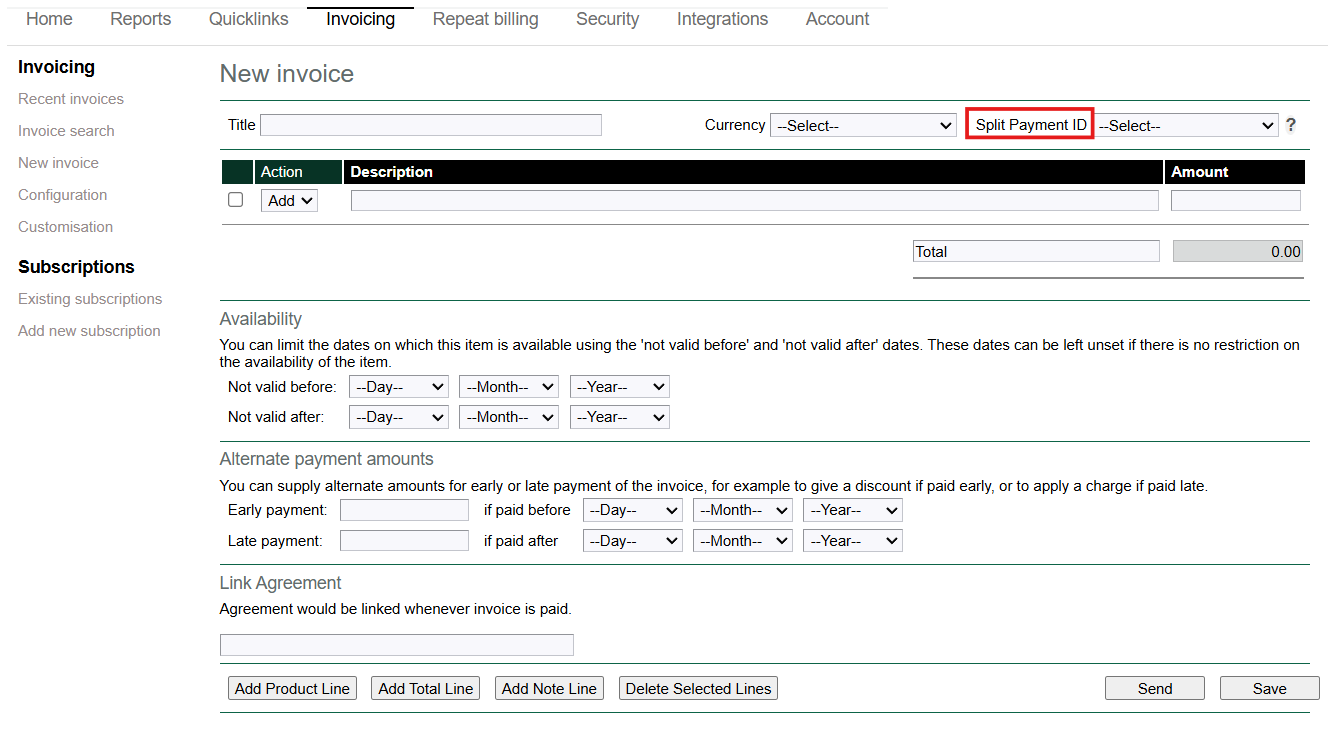Screen dimensions: 1328x732
Task: Click the Early payment amount field
Action: point(404,510)
